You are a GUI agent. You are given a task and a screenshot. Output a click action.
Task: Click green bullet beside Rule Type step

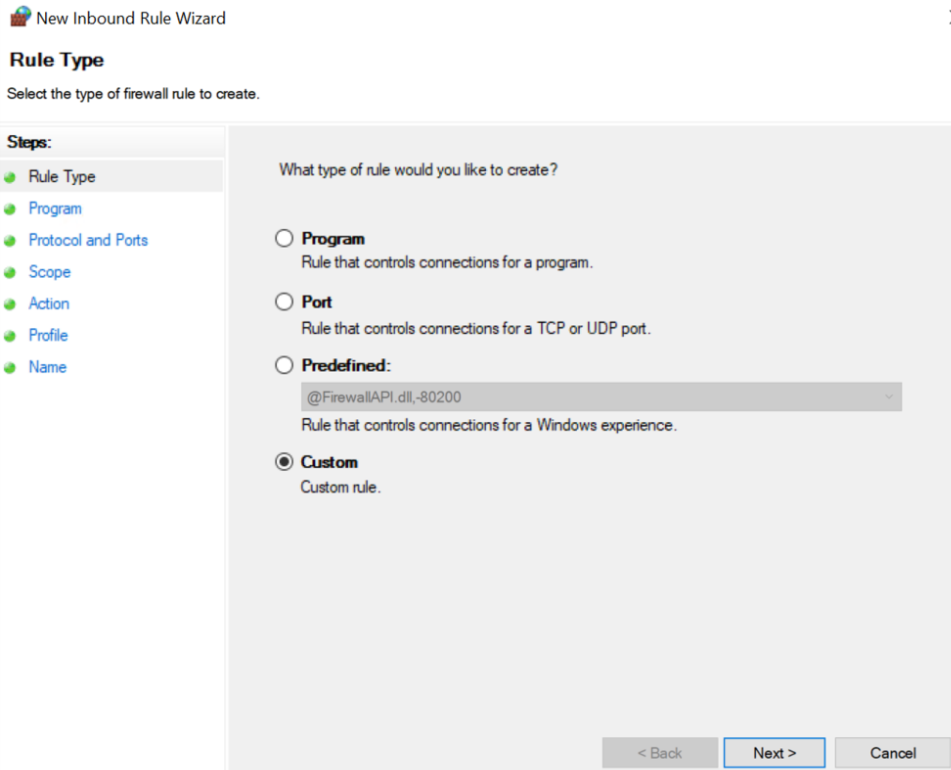10,178
